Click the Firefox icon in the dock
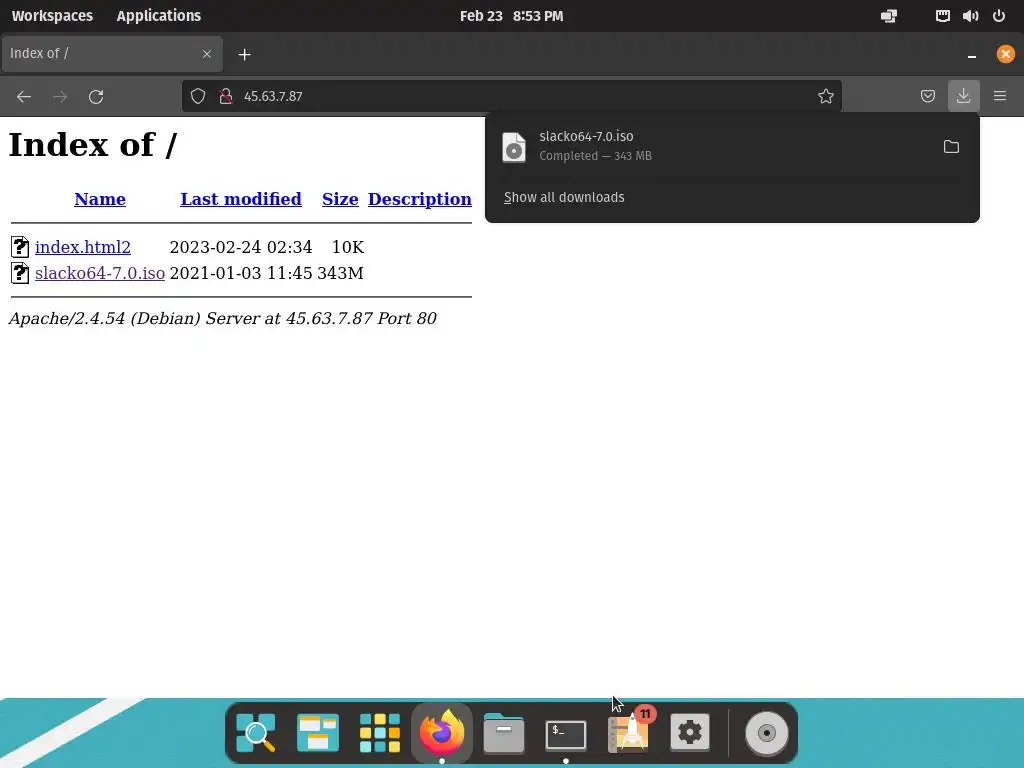The height and width of the screenshot is (768, 1024). pyautogui.click(x=442, y=733)
